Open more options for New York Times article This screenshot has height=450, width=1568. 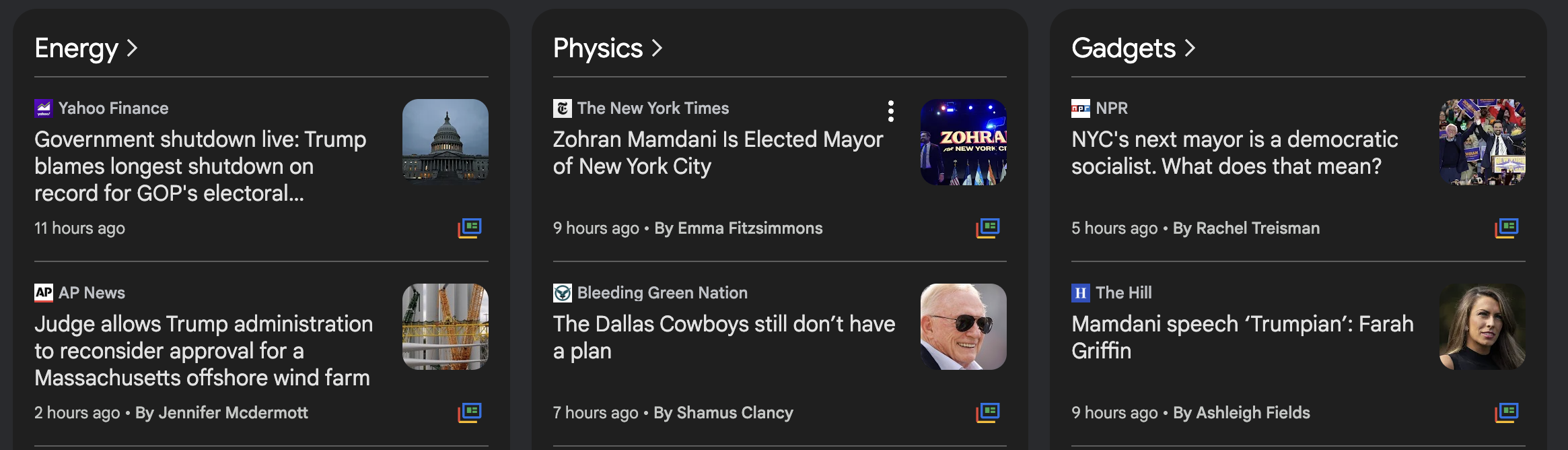(891, 111)
